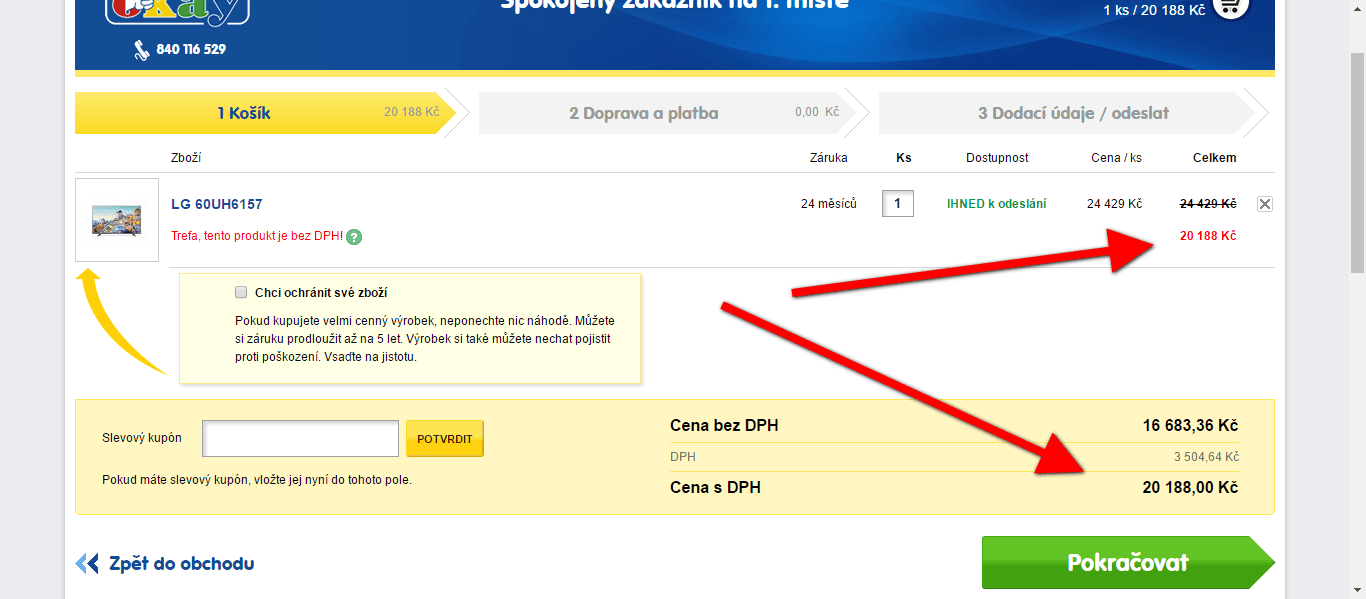Screen dimensions: 1366x599
Task: Follow the 'Zpět do obchodu' link
Action: tap(182, 564)
